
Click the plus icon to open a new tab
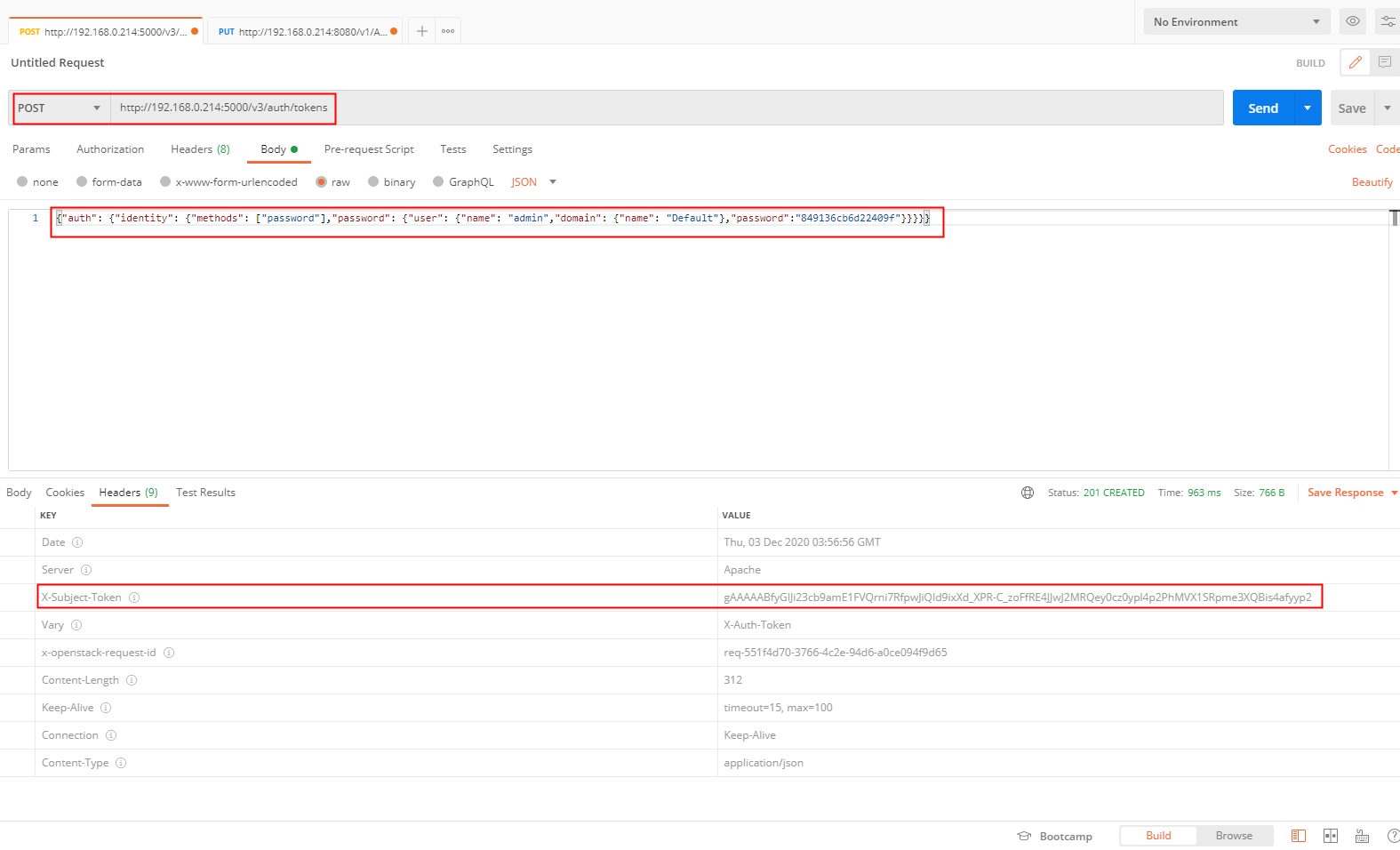point(422,31)
